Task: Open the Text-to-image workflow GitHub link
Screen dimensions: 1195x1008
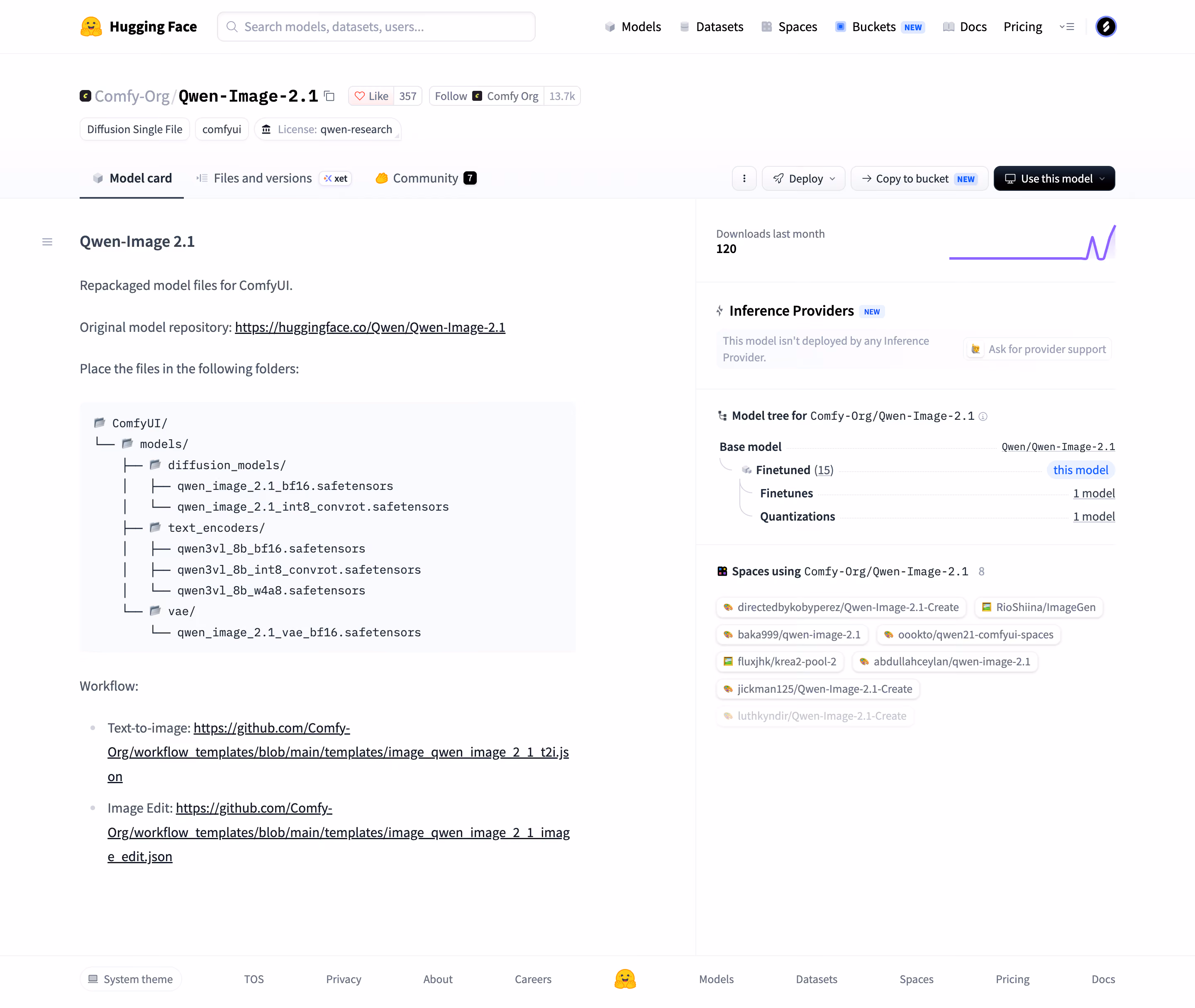Action: point(338,752)
